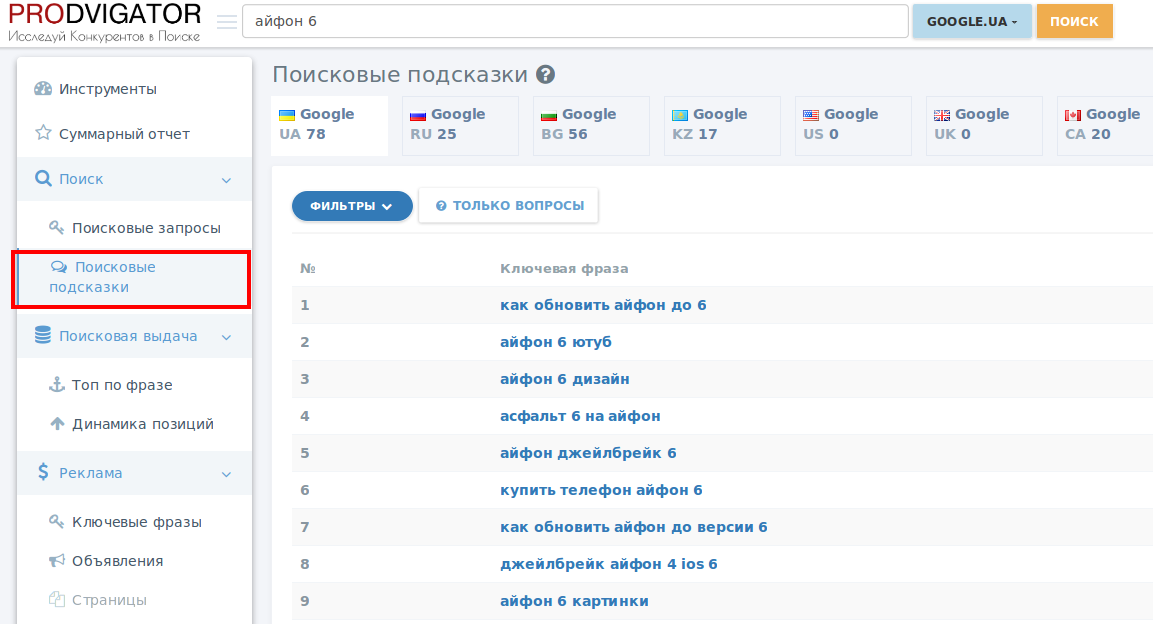Click the № column header
Screen dimensions: 1153x624
tap(307, 268)
